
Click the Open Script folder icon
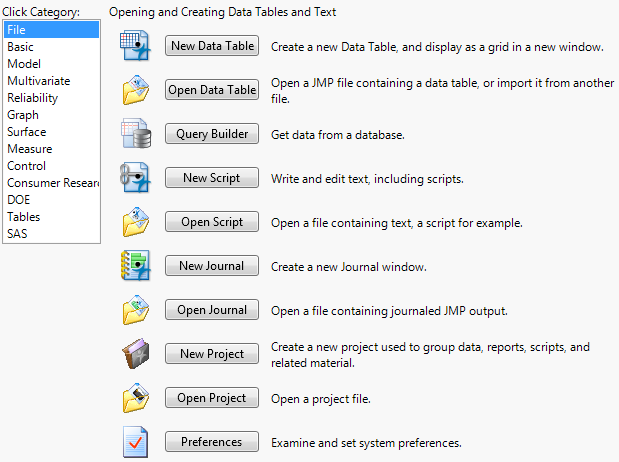point(134,222)
